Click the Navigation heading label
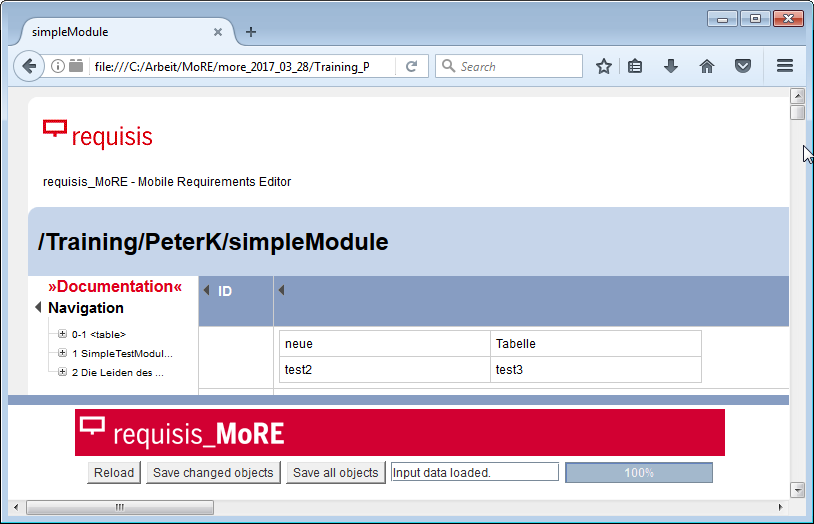The image size is (814, 524). click(x=86, y=308)
